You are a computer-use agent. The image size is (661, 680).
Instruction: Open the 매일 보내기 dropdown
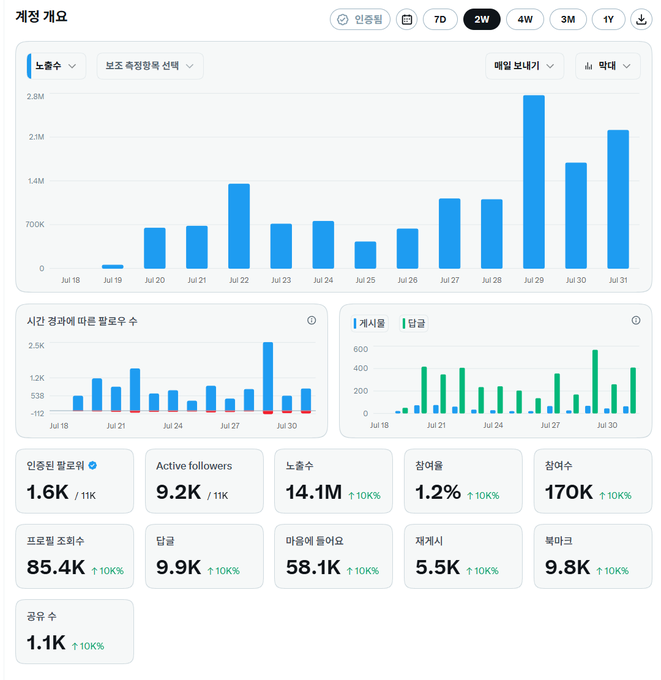[524, 66]
